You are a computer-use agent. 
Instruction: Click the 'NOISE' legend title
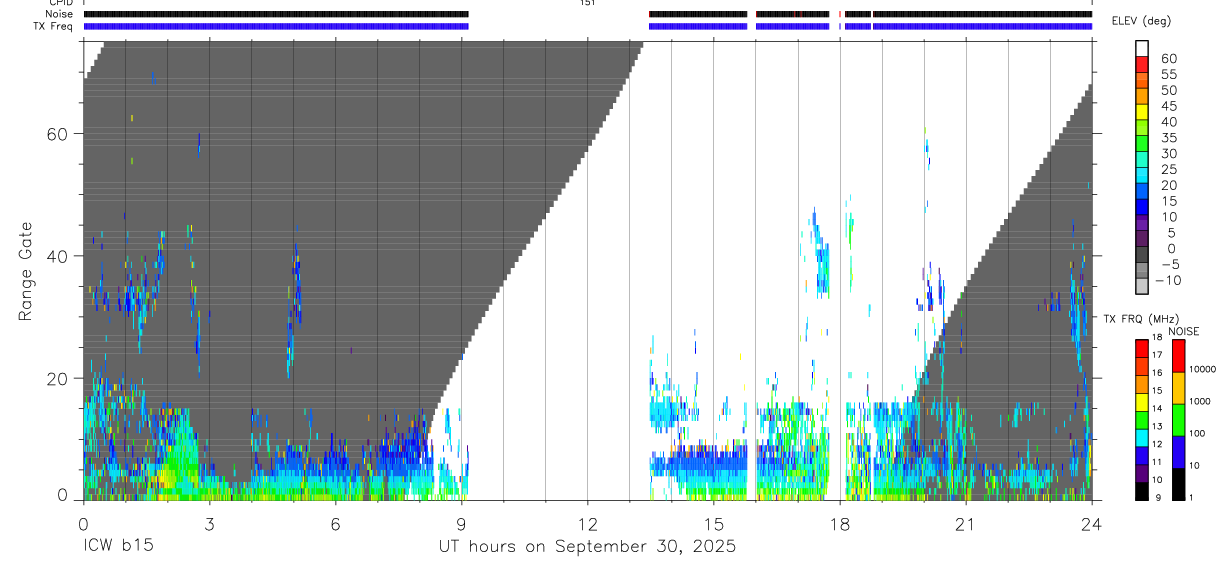[x=1183, y=331]
